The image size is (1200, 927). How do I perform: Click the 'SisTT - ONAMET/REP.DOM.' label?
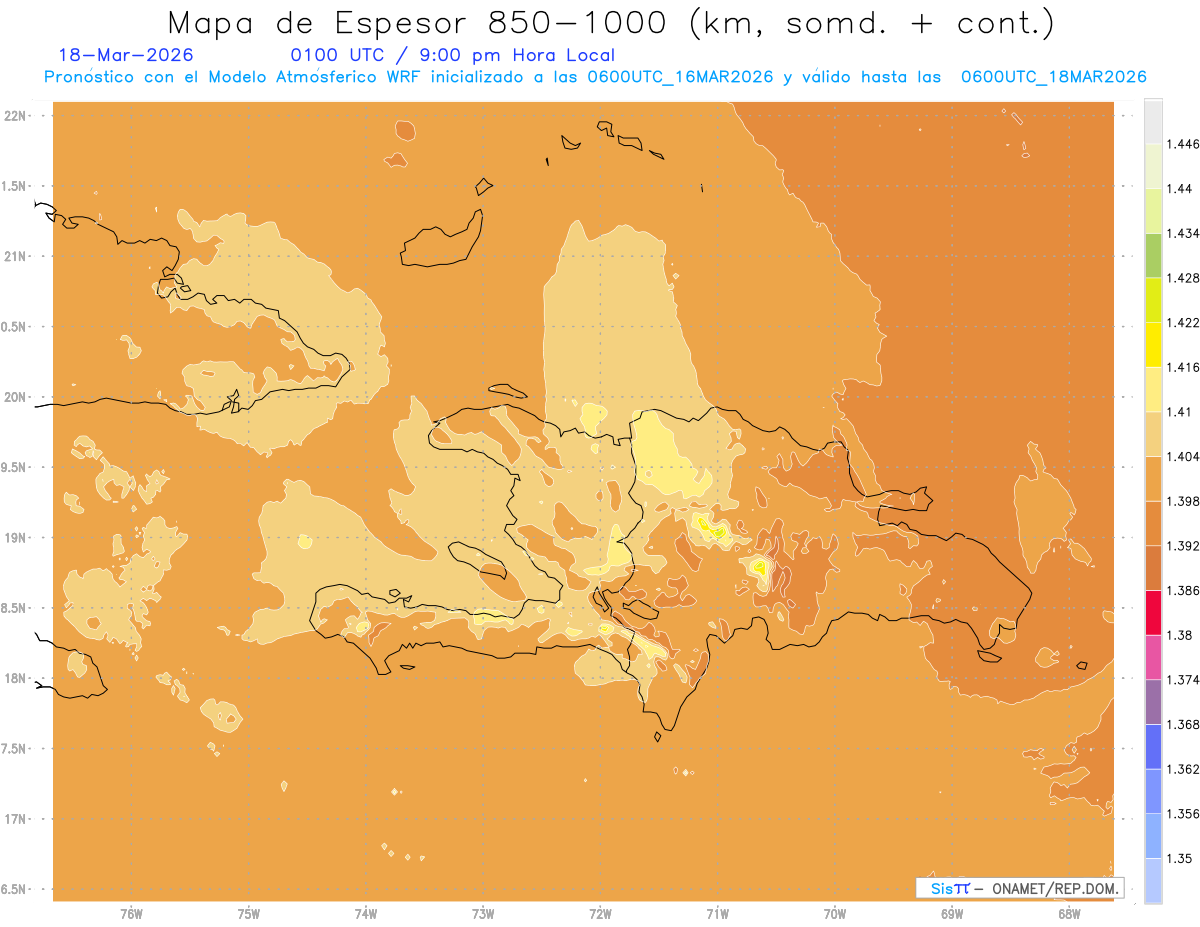pyautogui.click(x=1020, y=888)
